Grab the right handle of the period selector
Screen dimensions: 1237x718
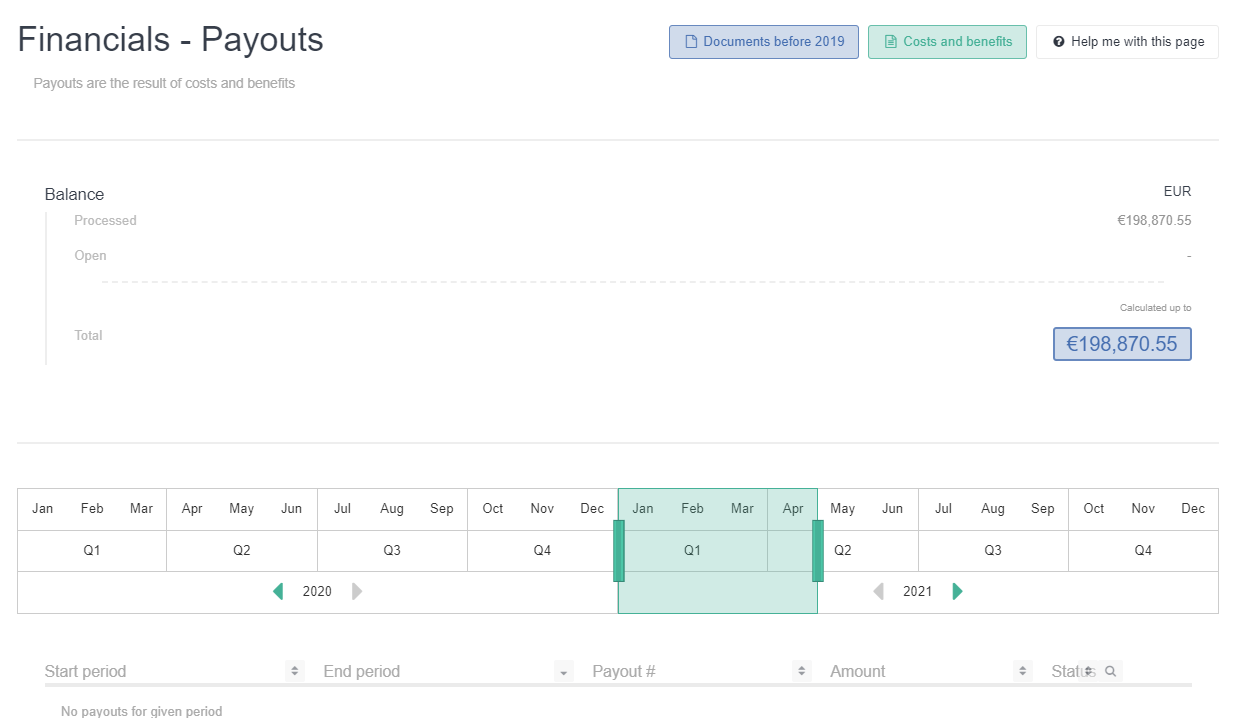point(818,551)
